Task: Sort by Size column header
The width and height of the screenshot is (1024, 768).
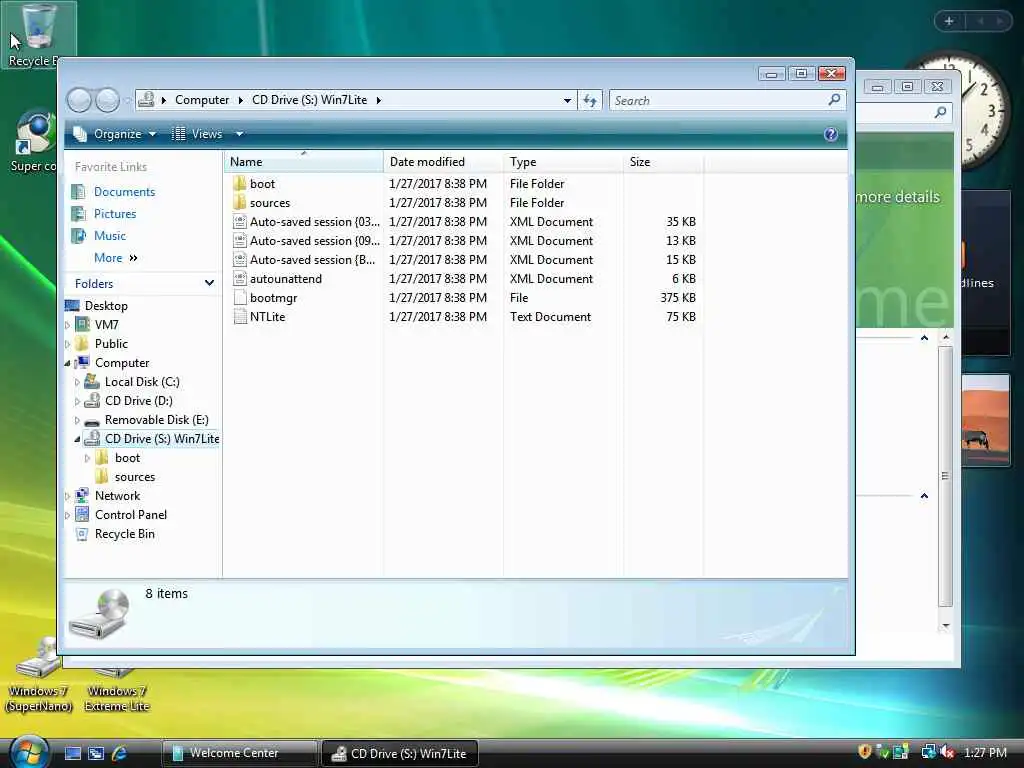Action: [663, 162]
